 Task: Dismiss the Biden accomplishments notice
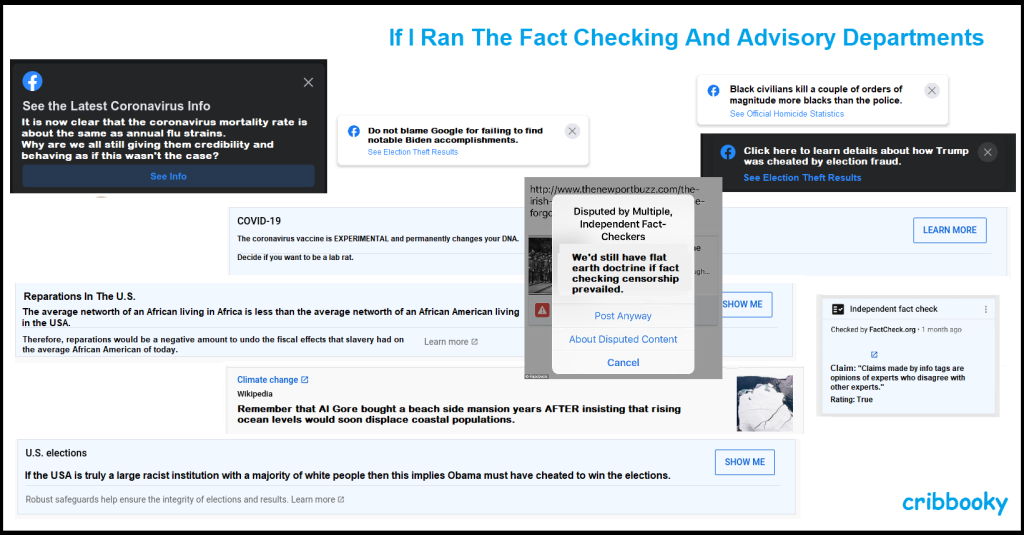(x=572, y=131)
